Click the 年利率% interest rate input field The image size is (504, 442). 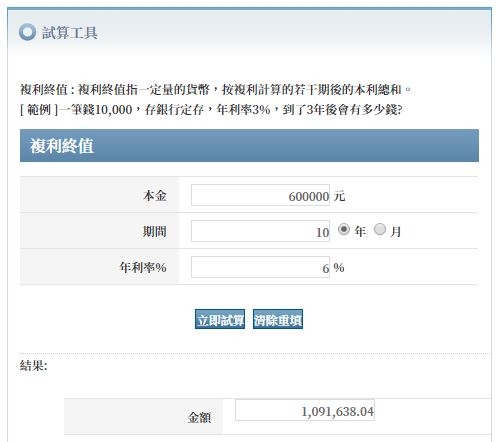(260, 267)
